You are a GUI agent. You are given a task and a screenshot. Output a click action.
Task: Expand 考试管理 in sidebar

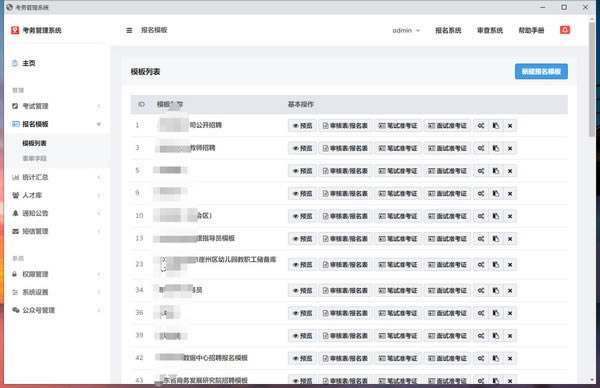point(57,106)
